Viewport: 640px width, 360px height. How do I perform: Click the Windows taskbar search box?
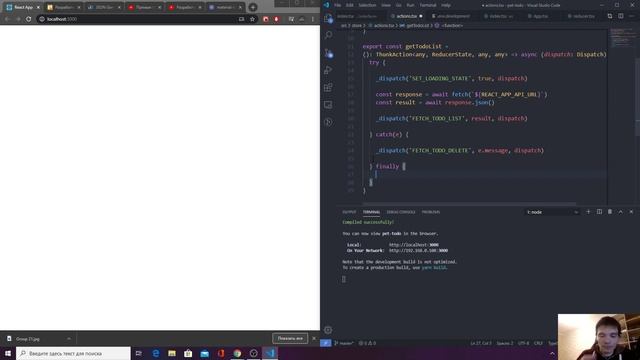(73, 353)
